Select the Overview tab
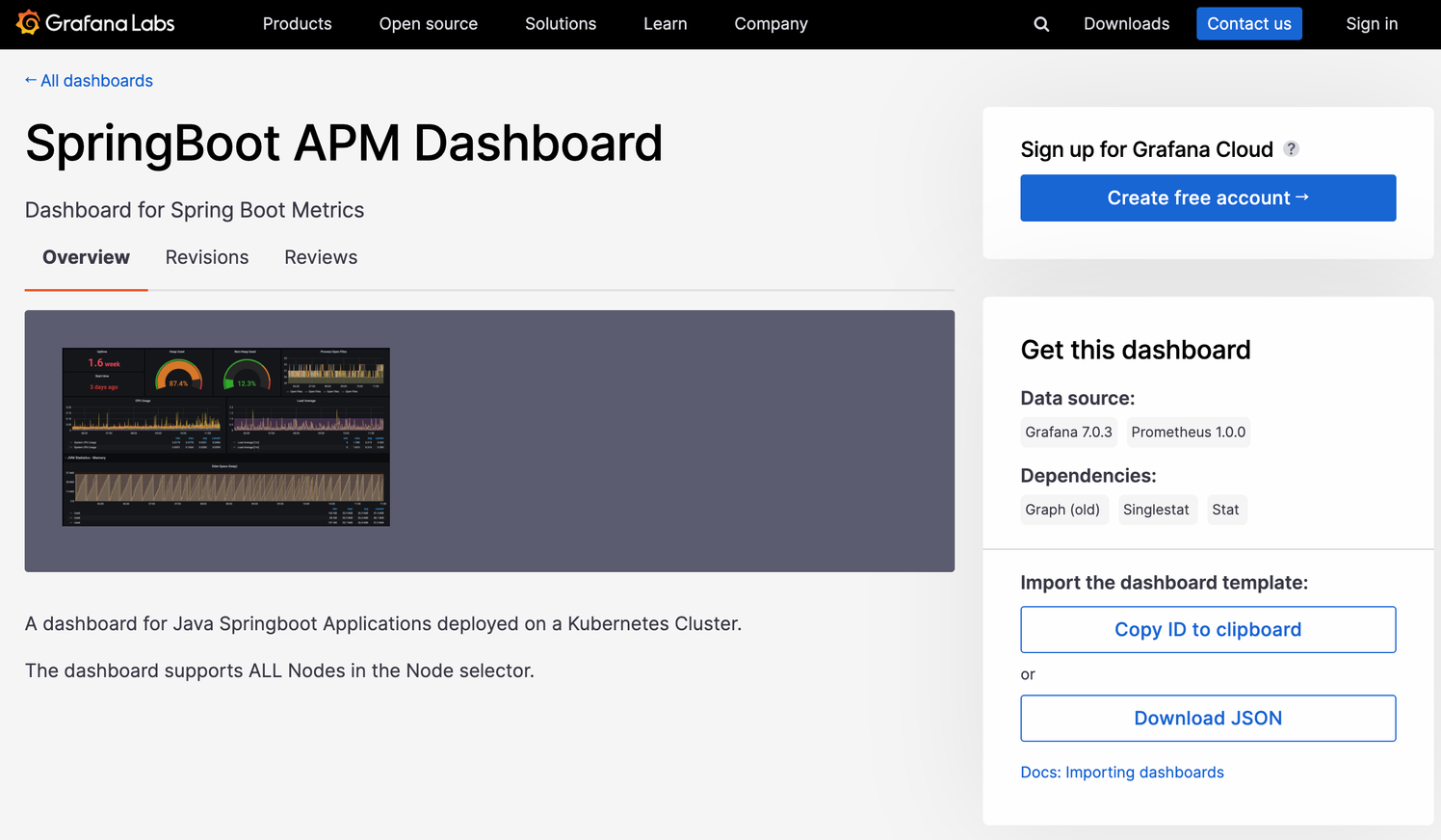Viewport: 1441px width, 840px height. (86, 257)
